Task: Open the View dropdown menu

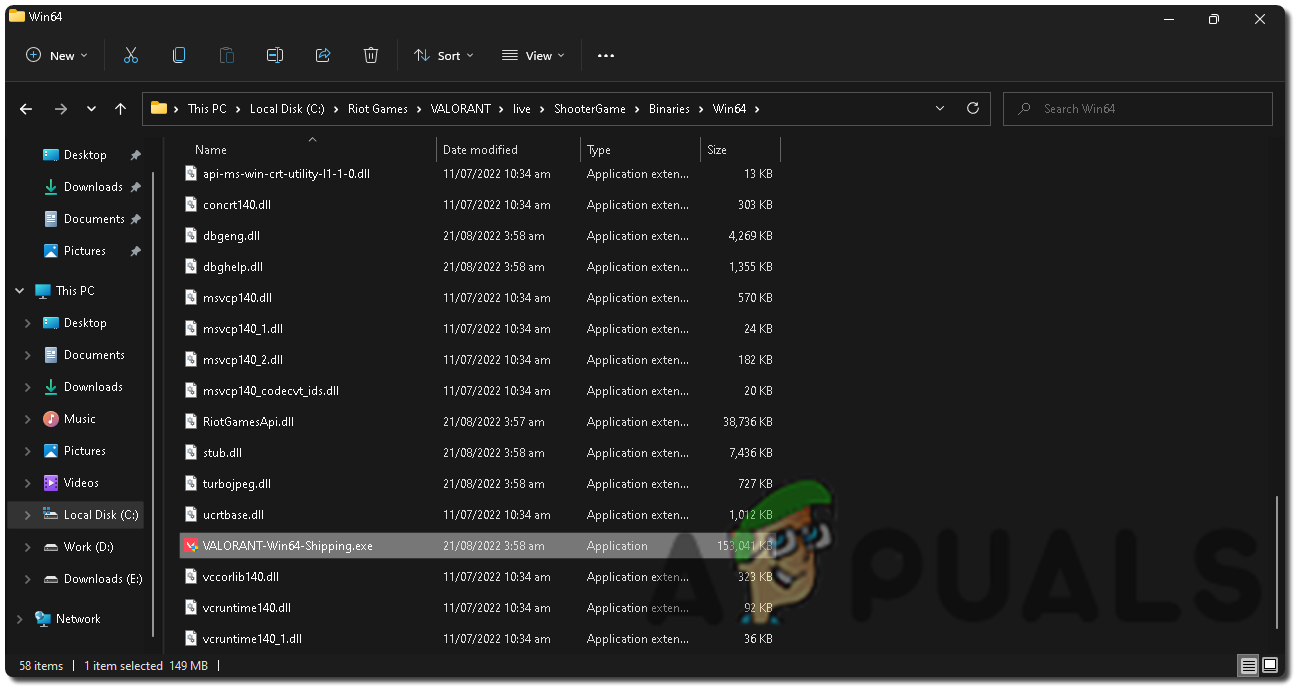Action: (533, 56)
